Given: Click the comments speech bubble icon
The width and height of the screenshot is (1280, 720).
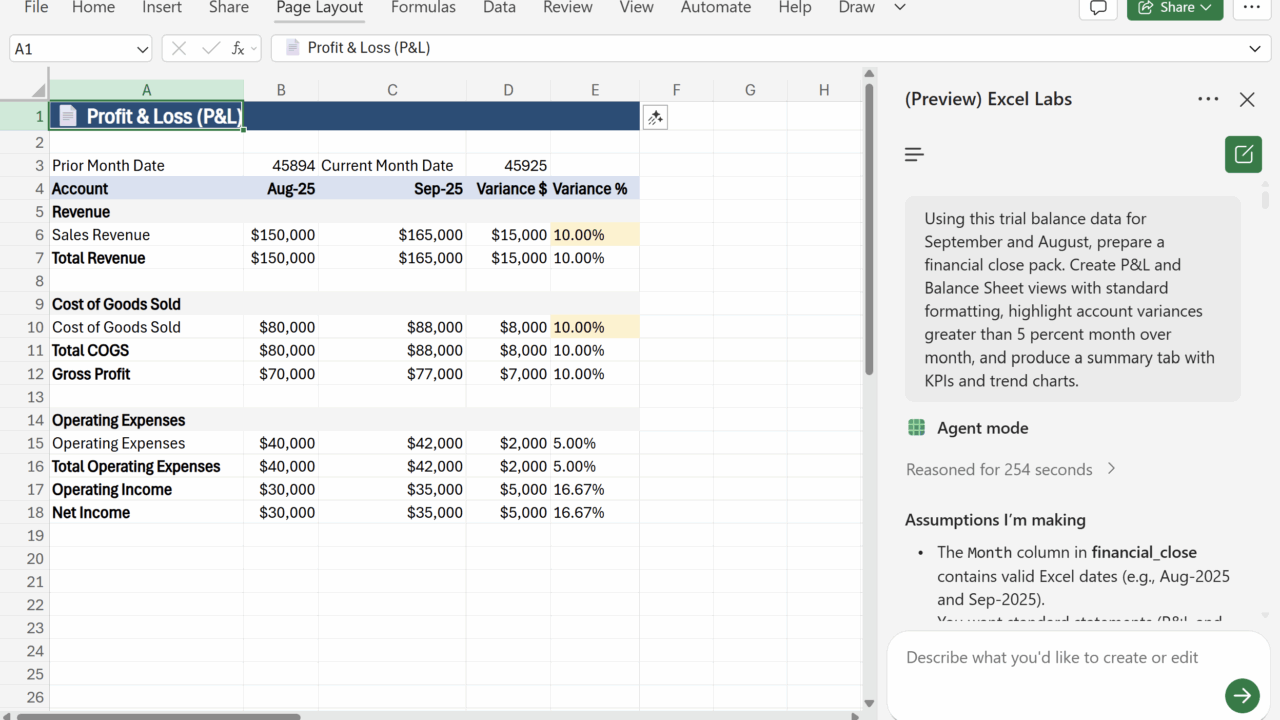Looking at the screenshot, I should point(1098,8).
